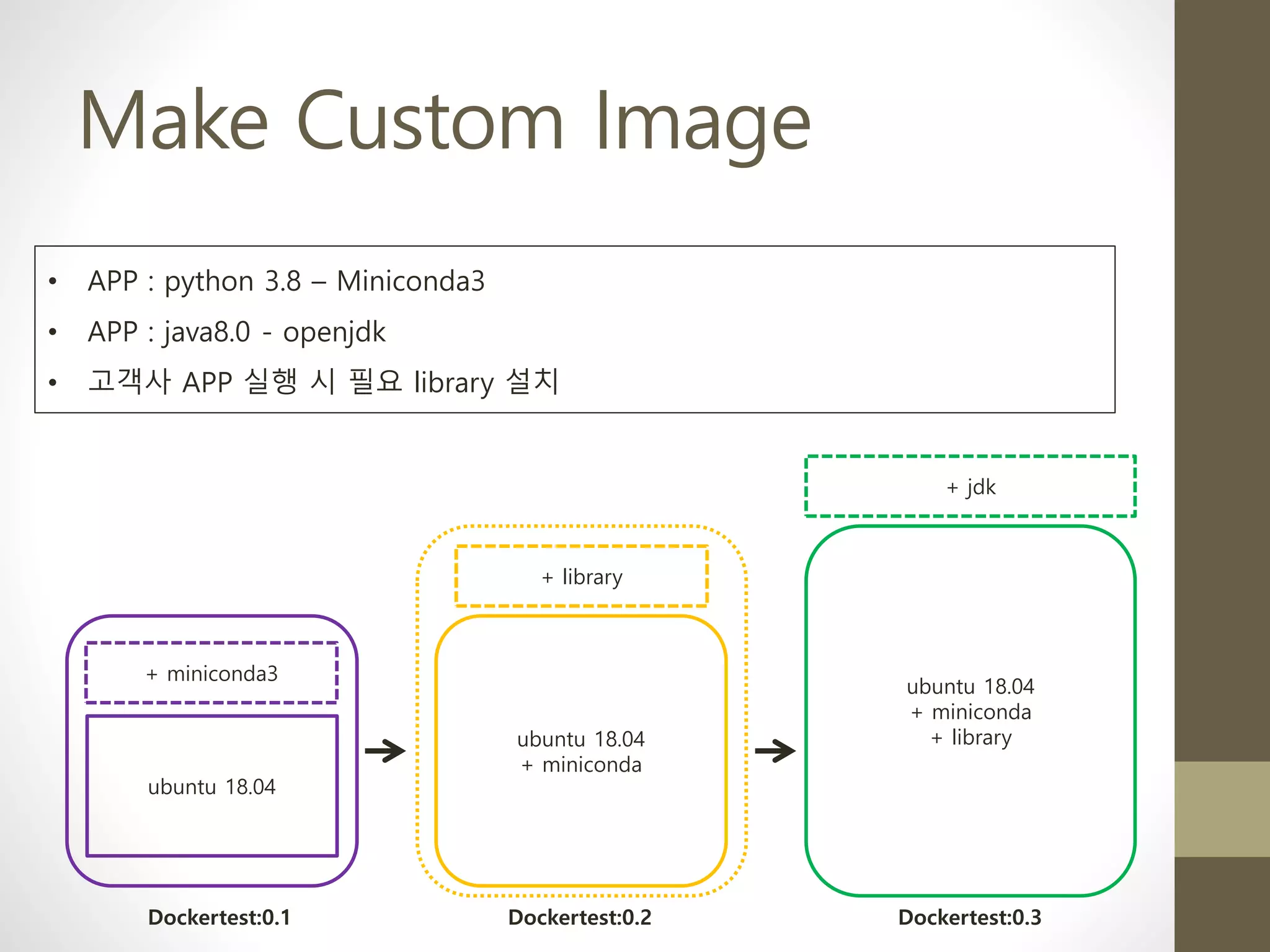Select the '+ miniconda3' dashed purple box
The width and height of the screenshot is (1270, 952).
coord(211,673)
